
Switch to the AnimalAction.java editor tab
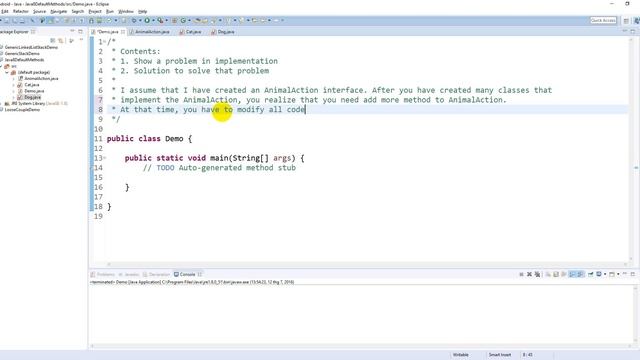149,31
